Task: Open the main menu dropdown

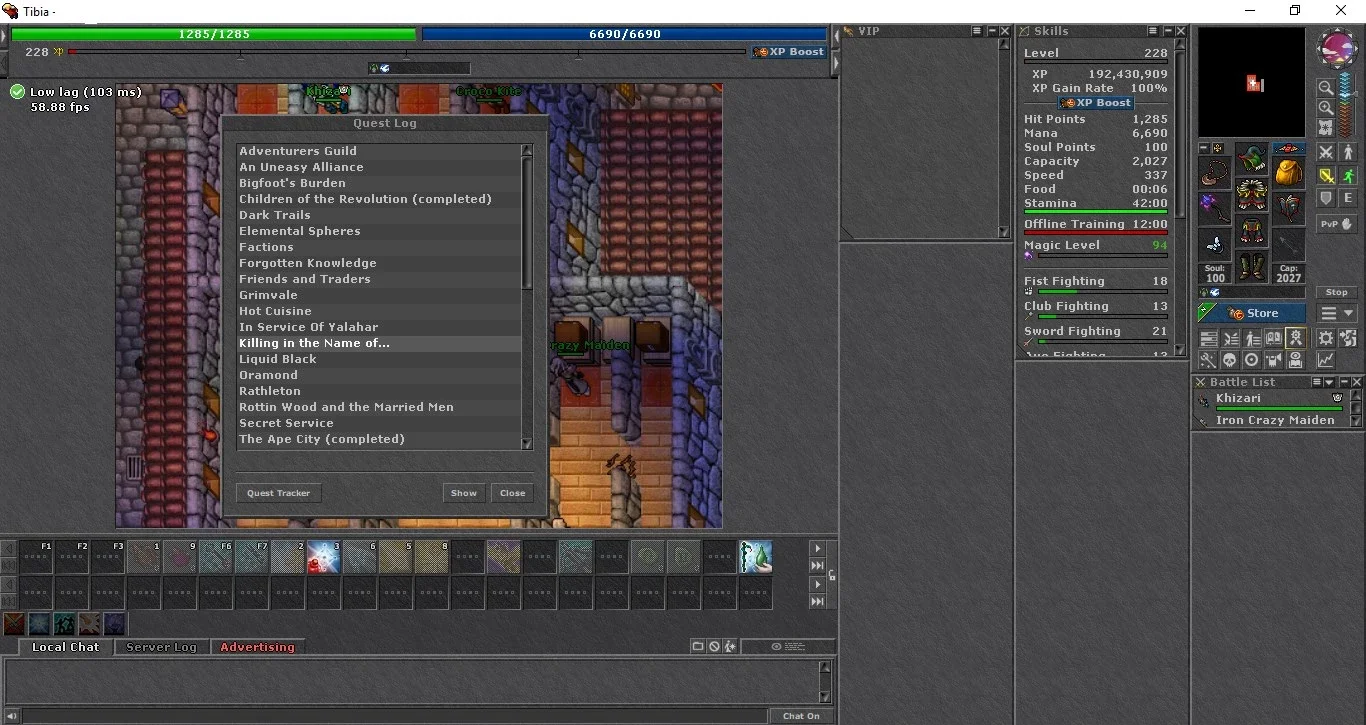Action: [x=1337, y=313]
